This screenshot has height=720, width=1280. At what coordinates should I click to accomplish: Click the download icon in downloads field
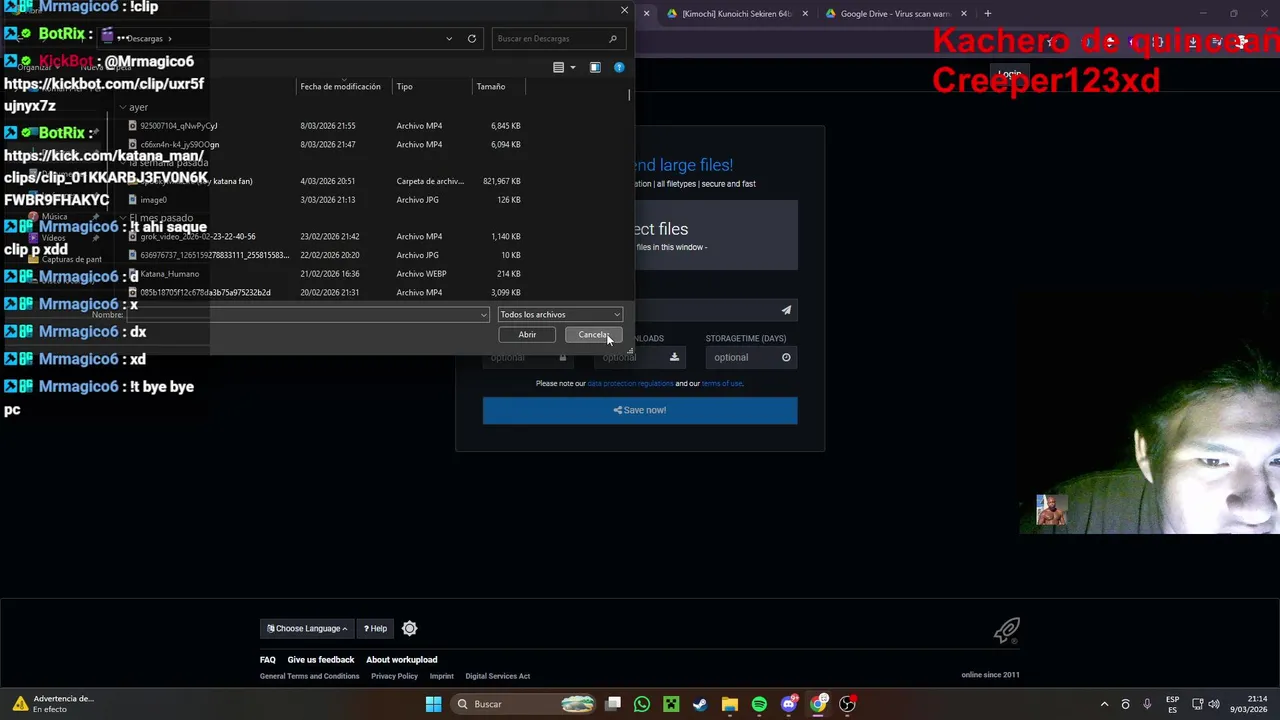click(674, 357)
